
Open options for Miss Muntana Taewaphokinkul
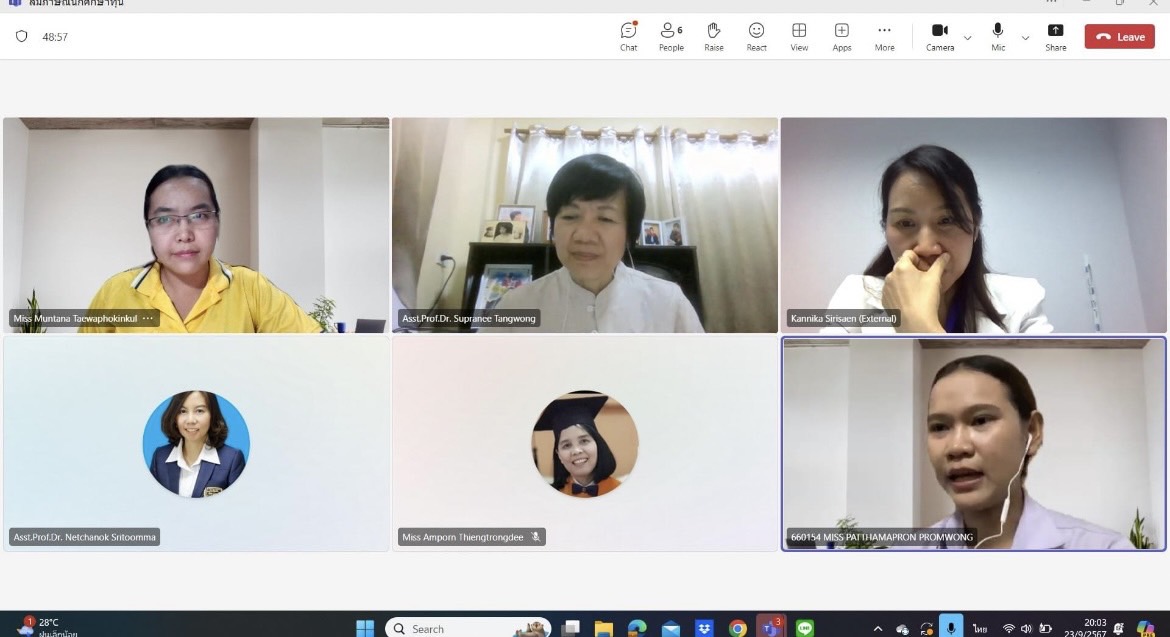(148, 319)
